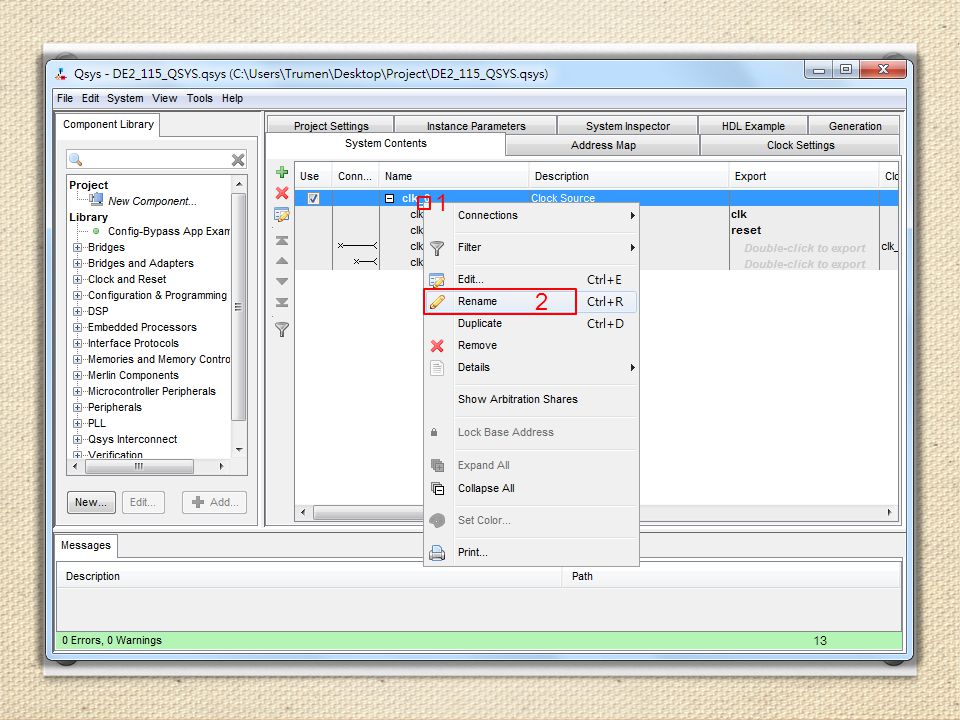Click the component library search field
This screenshot has width=960, height=720.
[x=156, y=160]
